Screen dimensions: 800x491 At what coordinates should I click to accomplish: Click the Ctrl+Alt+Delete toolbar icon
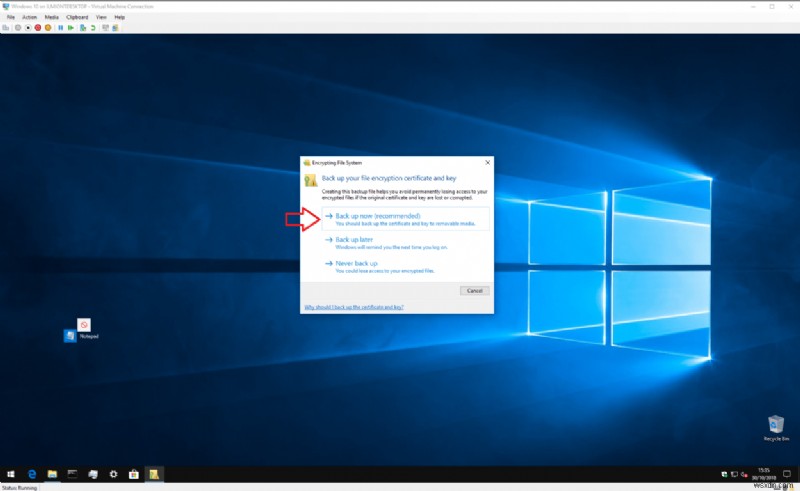pyautogui.click(x=6, y=28)
